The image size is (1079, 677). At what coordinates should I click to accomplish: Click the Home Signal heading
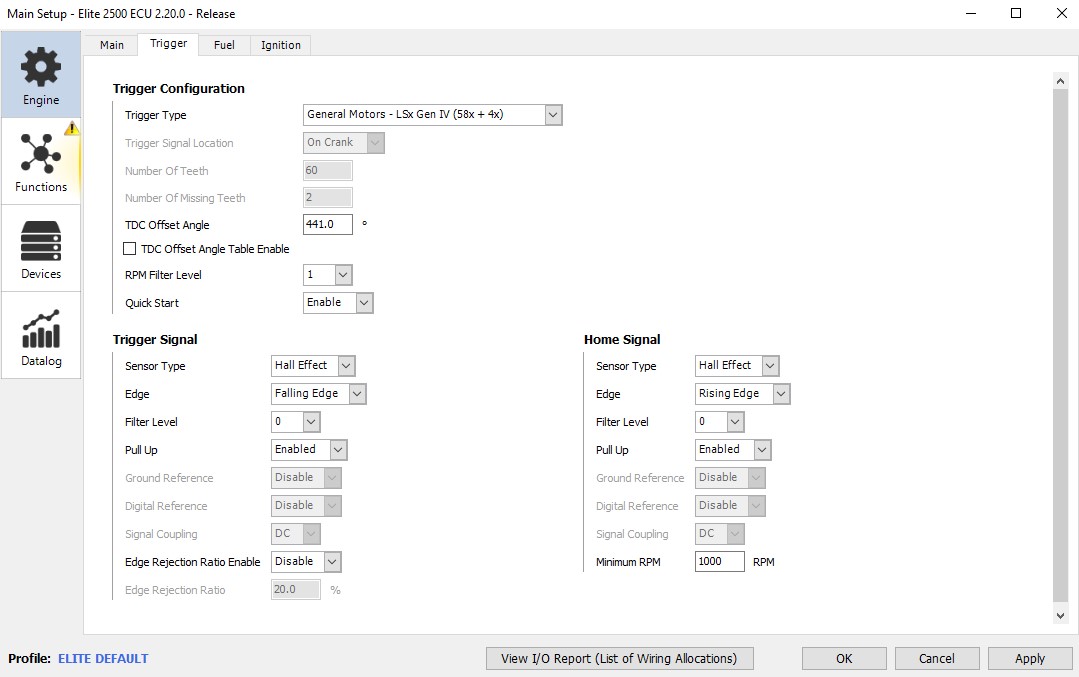(622, 340)
